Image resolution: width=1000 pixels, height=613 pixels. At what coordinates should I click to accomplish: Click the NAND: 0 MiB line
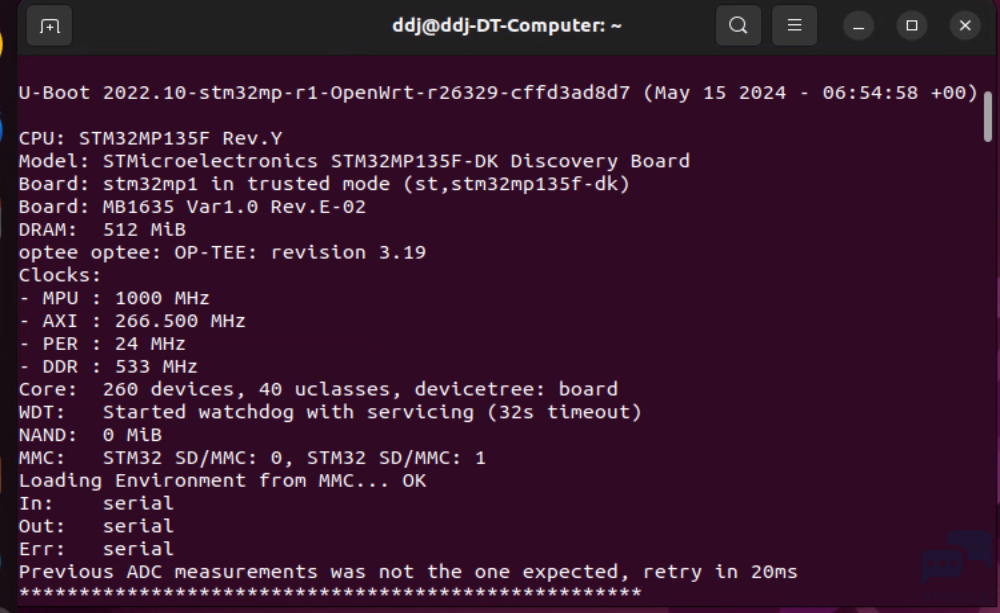90,436
